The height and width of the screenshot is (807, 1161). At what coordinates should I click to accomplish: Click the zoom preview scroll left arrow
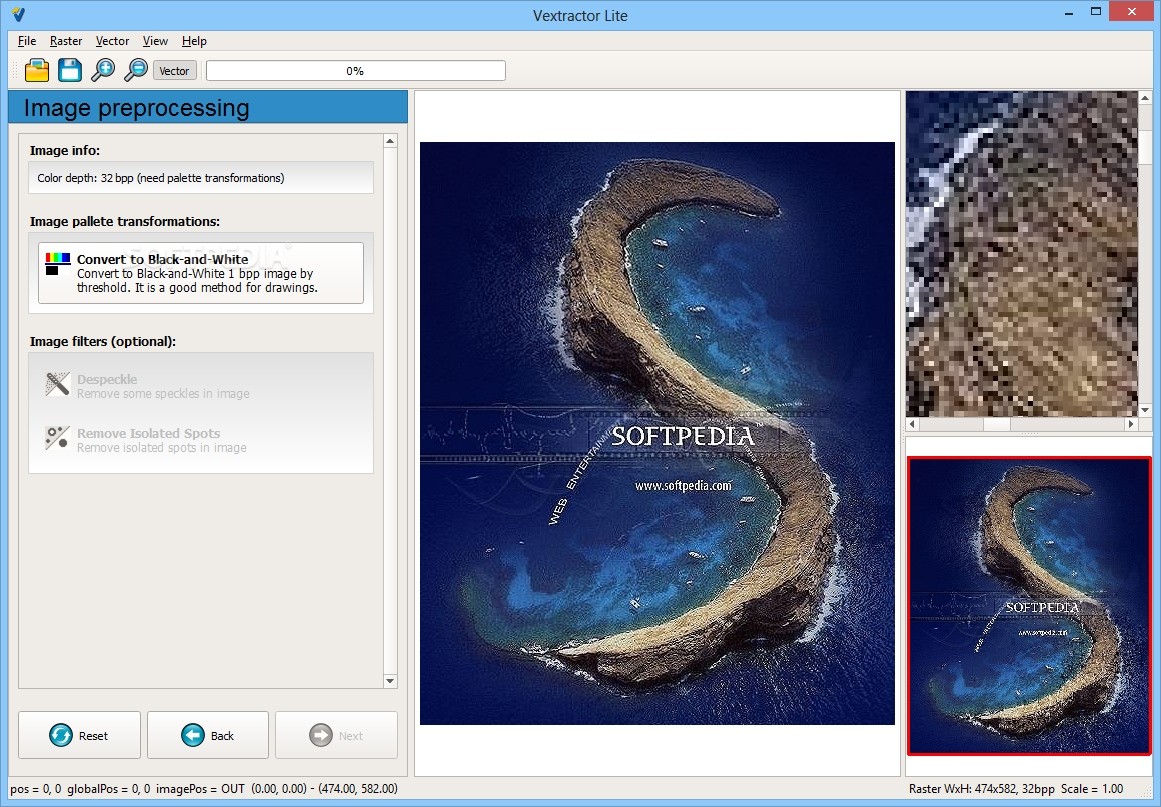tap(912, 424)
